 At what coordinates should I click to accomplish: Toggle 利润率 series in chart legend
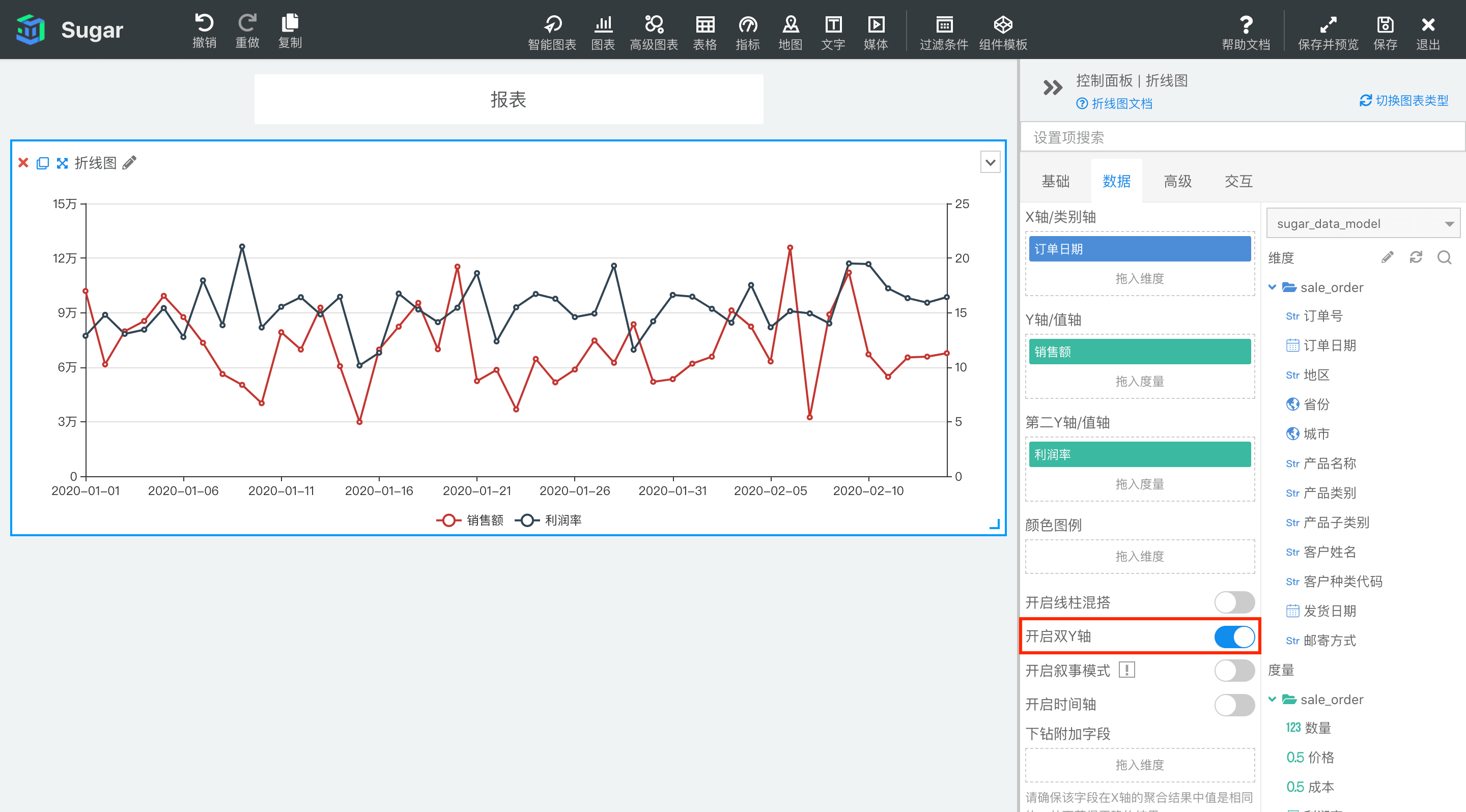click(548, 520)
